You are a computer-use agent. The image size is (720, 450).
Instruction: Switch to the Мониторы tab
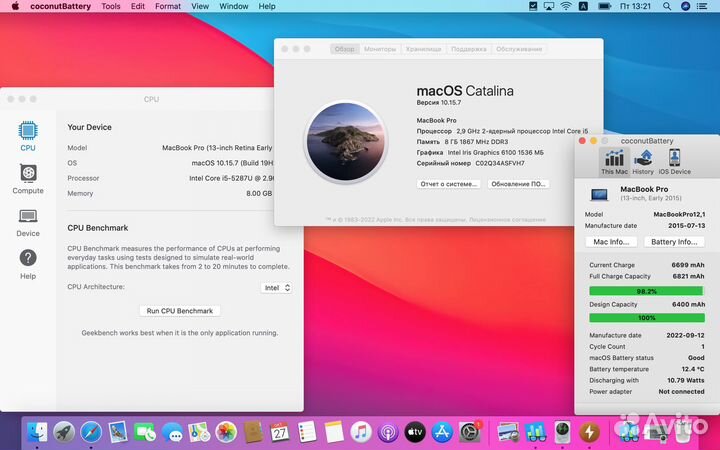[x=380, y=49]
